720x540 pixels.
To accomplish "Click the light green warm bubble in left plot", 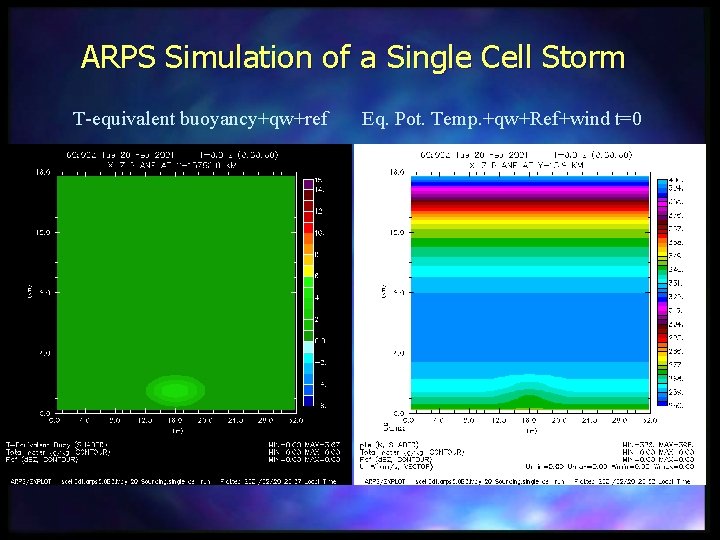I will (175, 390).
